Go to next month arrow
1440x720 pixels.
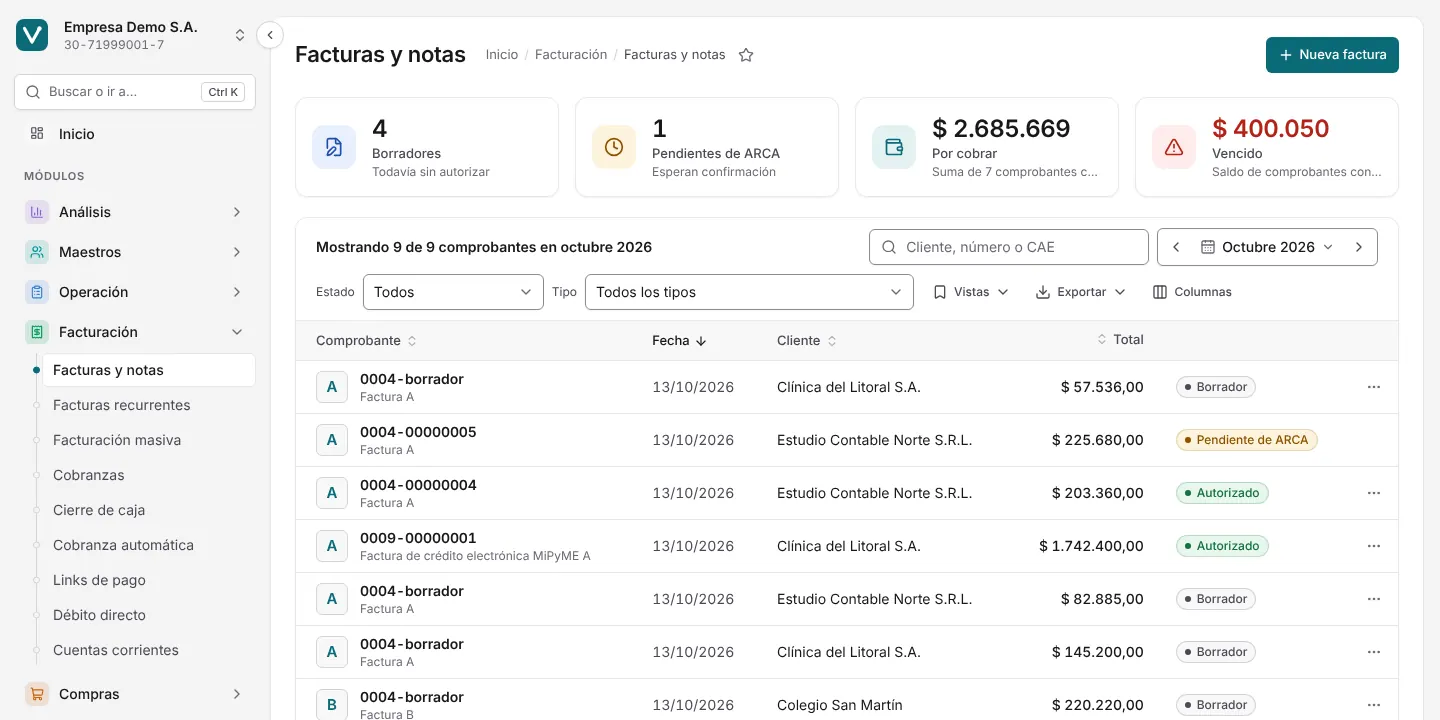(x=1359, y=247)
